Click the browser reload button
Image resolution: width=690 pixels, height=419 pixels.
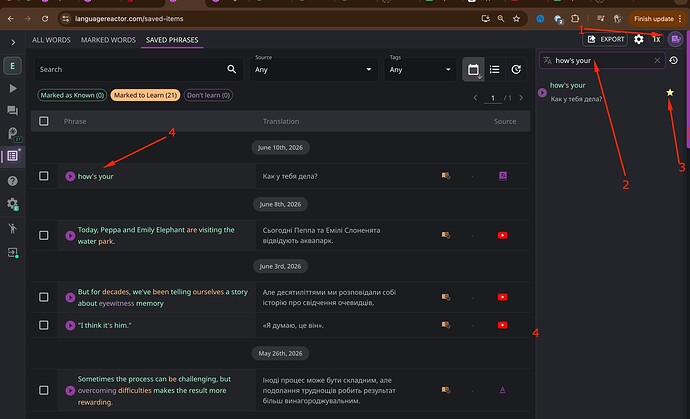44,18
